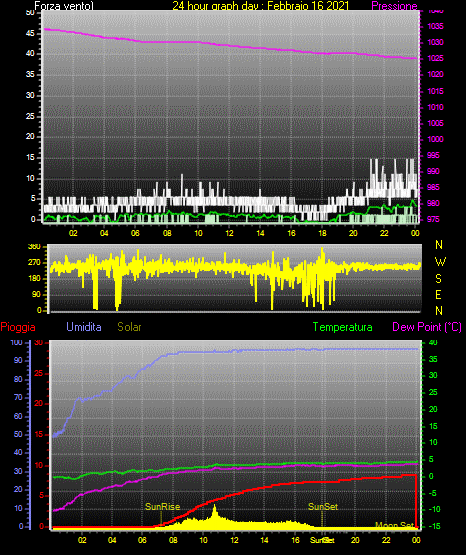Viewport: 466px width, 555px height.
Task: Click the Pioggia legend label
Action: (18, 327)
